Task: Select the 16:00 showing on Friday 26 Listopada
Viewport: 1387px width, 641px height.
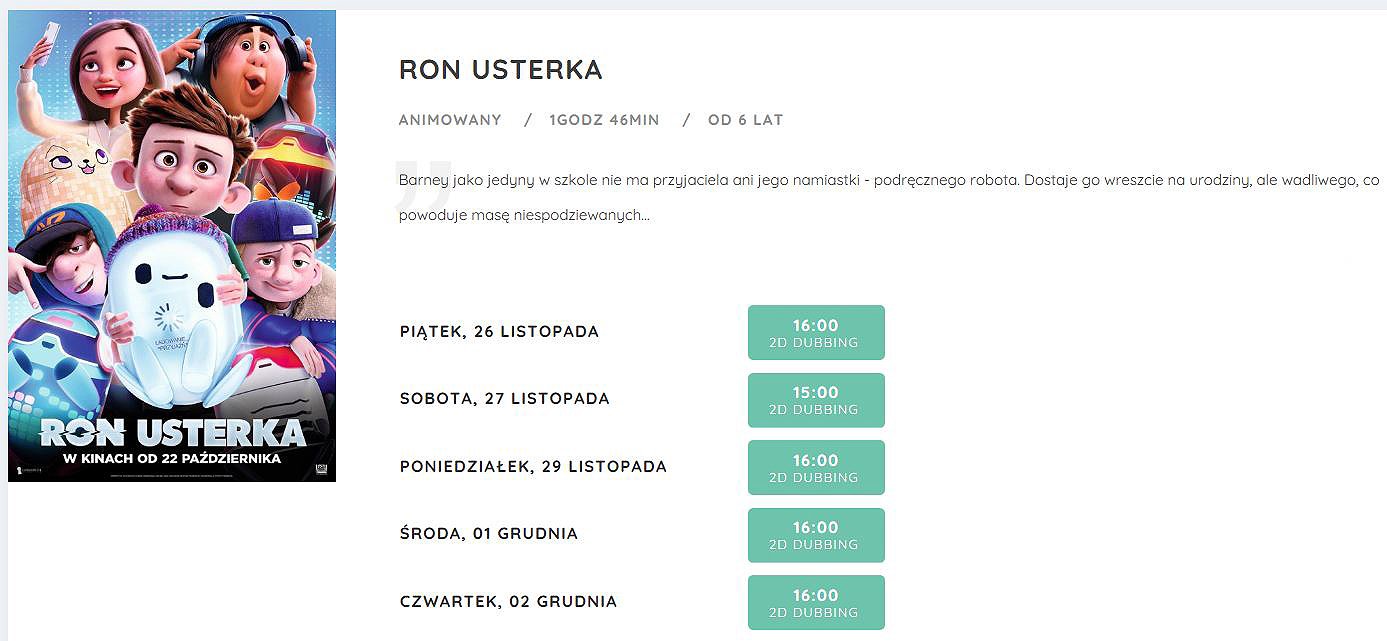Action: [x=816, y=333]
